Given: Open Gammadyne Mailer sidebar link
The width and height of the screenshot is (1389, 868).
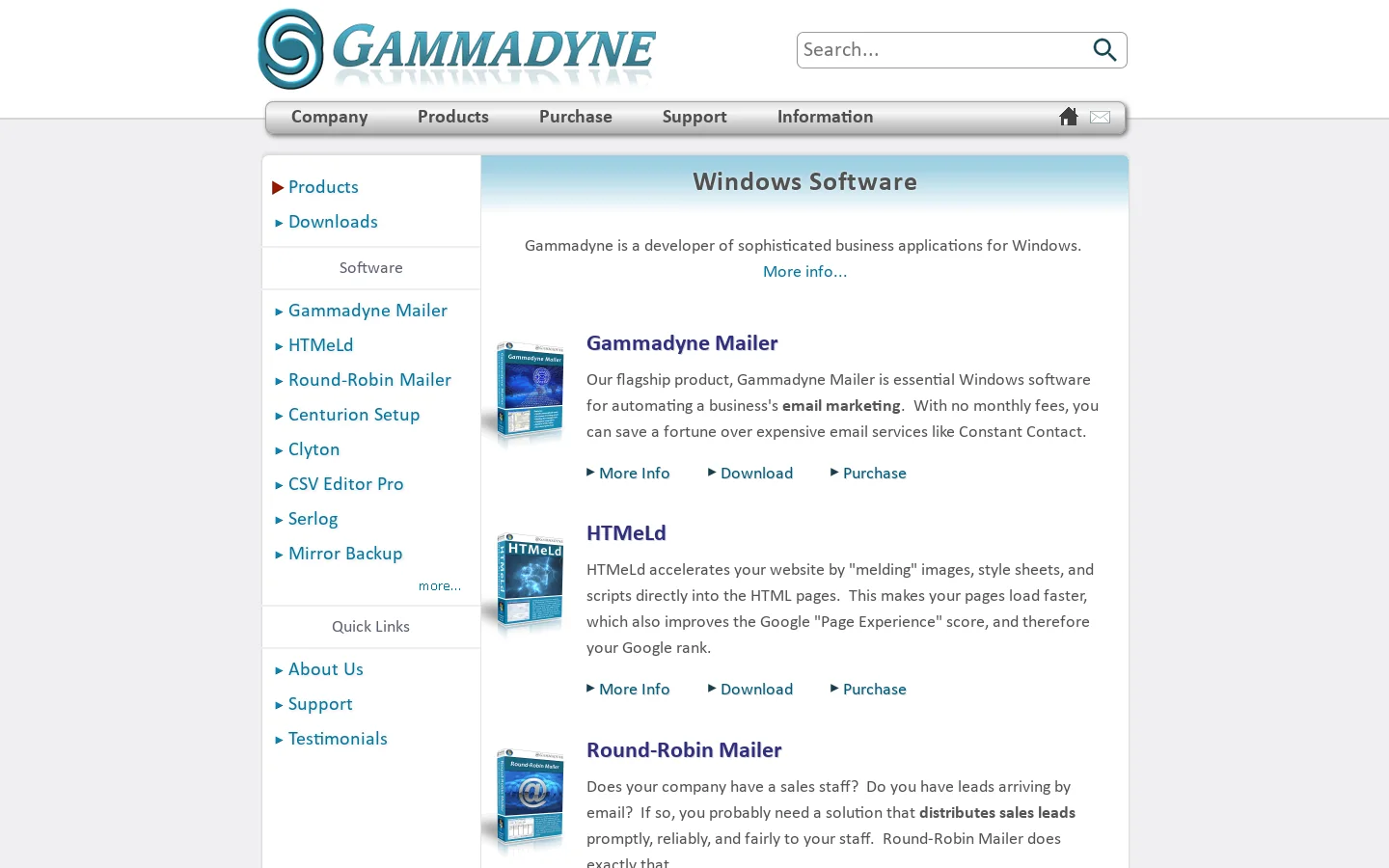Looking at the screenshot, I should pyautogui.click(x=368, y=311).
